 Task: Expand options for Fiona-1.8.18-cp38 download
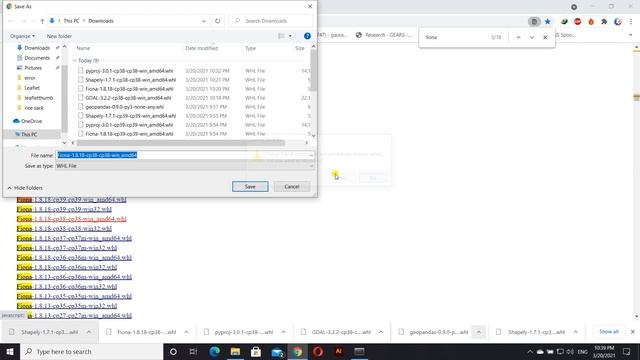click(x=187, y=332)
